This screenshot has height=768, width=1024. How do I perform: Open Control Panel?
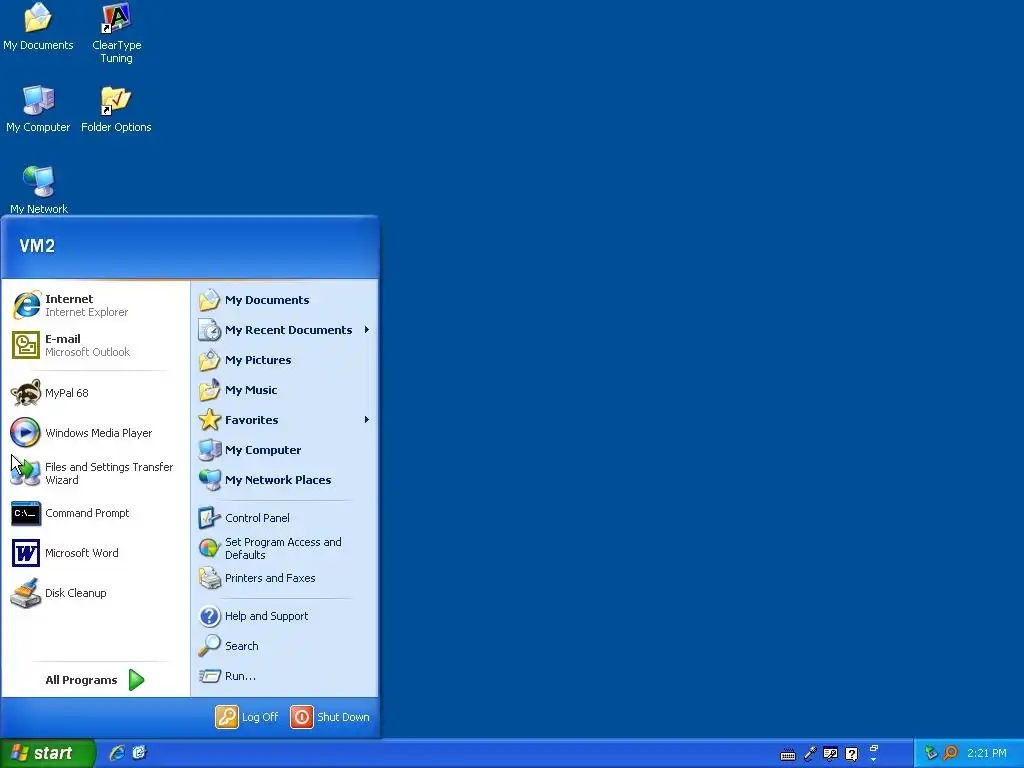tap(285, 518)
